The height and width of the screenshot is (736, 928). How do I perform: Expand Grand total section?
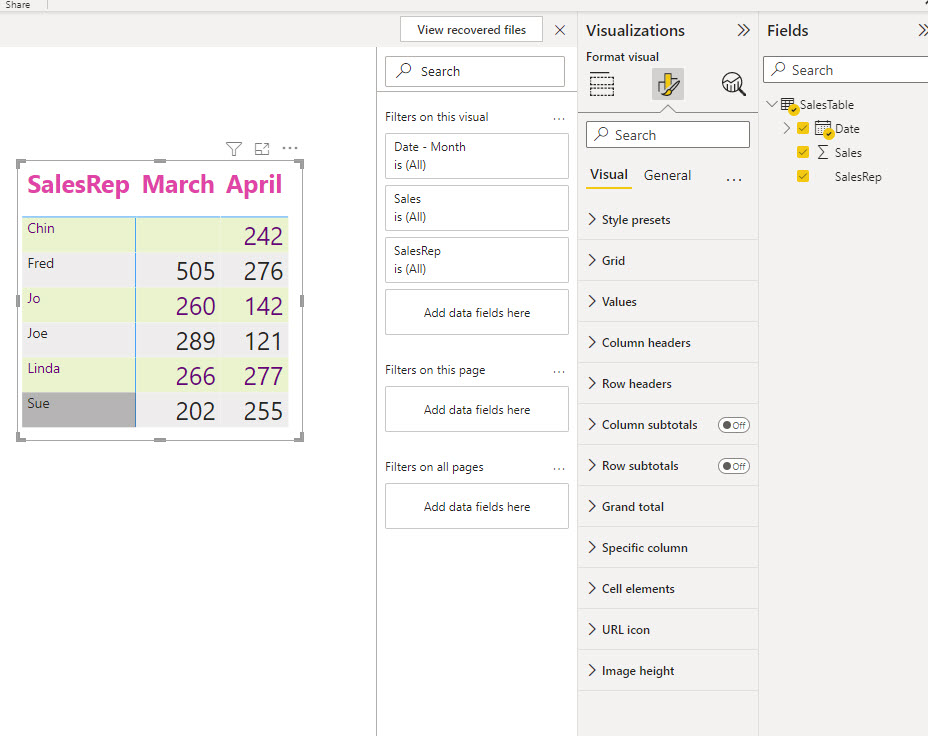[668, 506]
